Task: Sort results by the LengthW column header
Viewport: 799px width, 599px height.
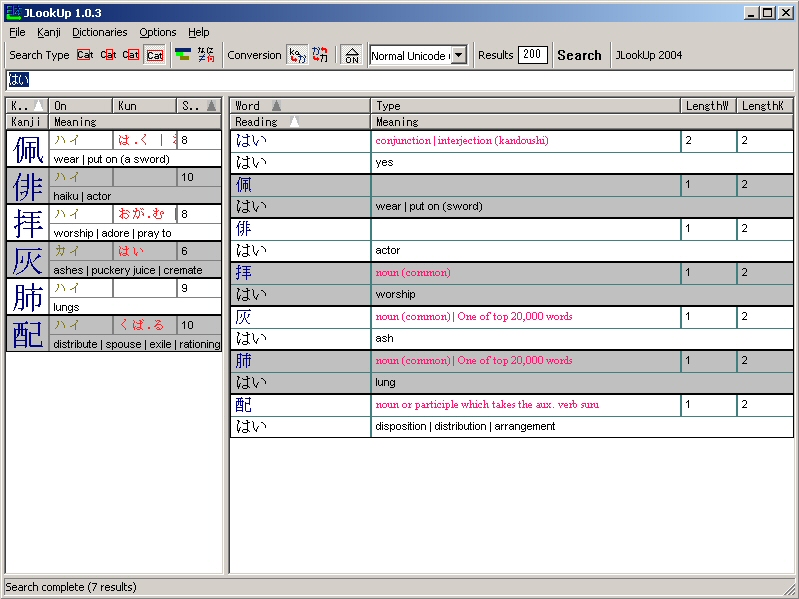Action: [708, 105]
